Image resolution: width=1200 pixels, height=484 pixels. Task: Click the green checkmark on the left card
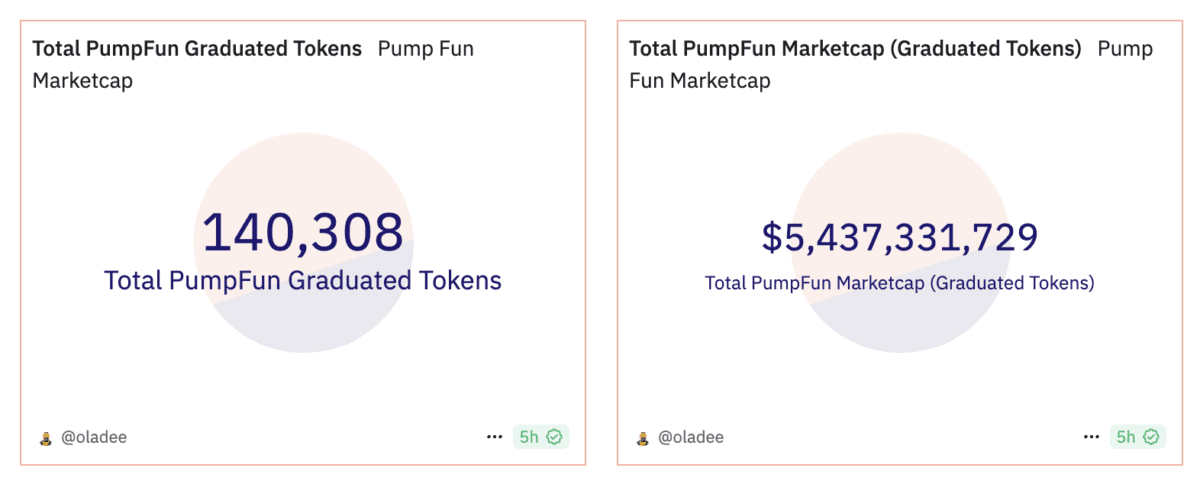(554, 437)
